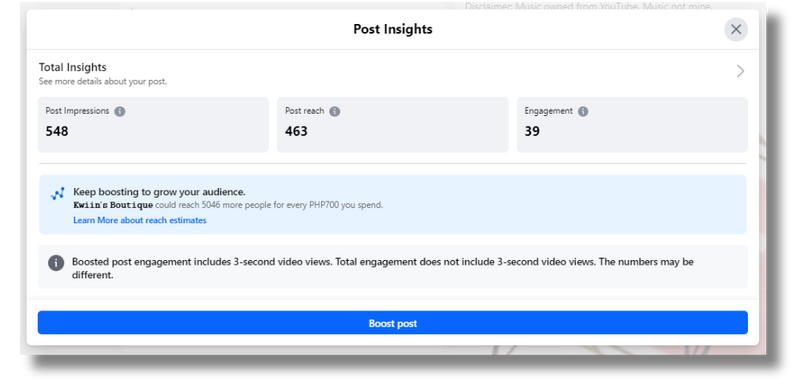This screenshot has width=812, height=384.
Task: Click the Kwiin's Boutique page name
Action: click(x=113, y=205)
